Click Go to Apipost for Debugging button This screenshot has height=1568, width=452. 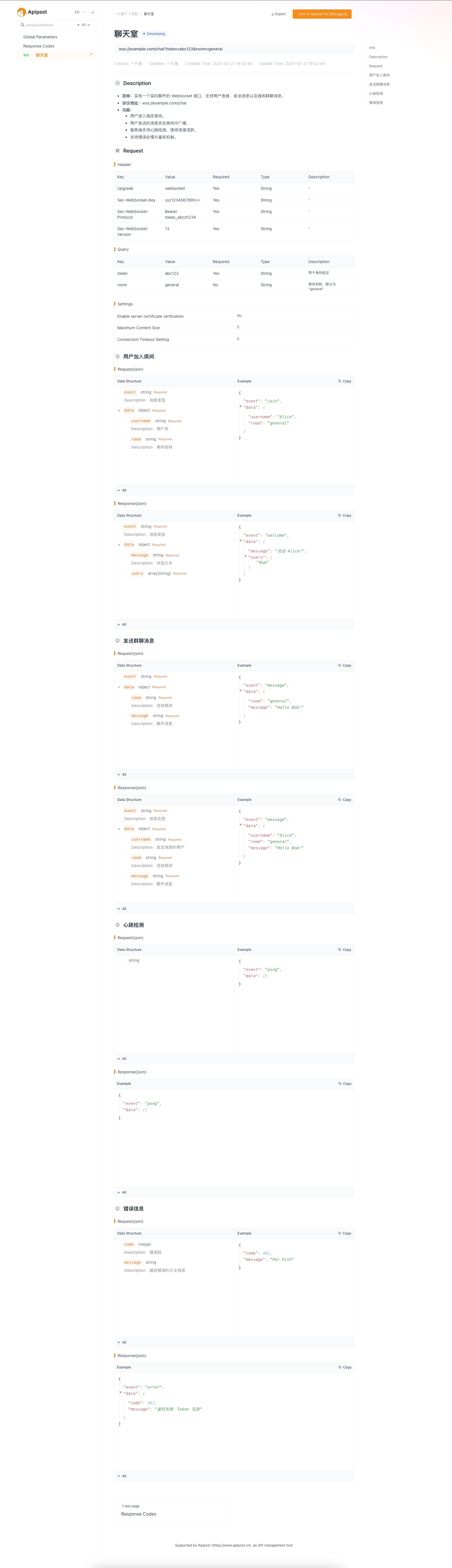(322, 14)
